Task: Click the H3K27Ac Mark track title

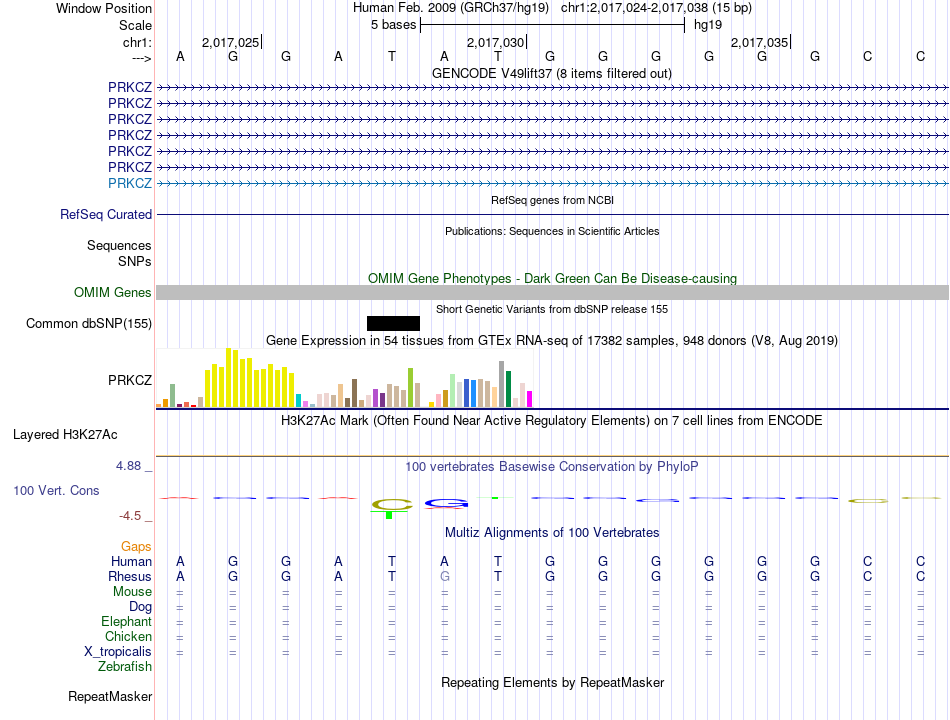Action: coord(552,421)
